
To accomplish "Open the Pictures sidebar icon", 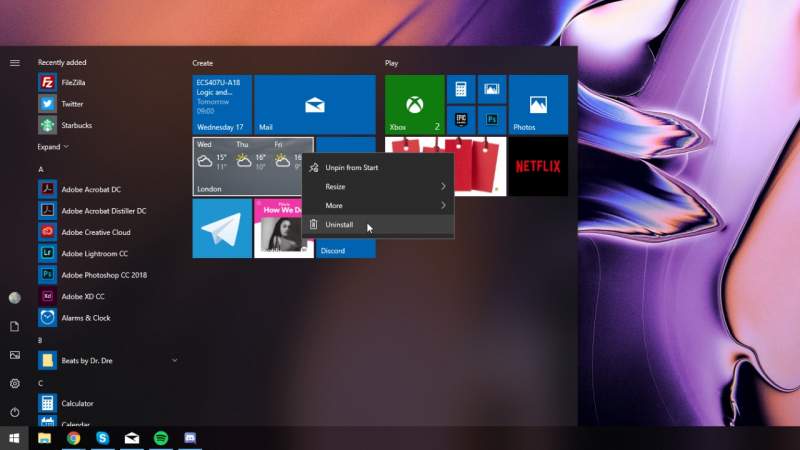I will coord(15,355).
